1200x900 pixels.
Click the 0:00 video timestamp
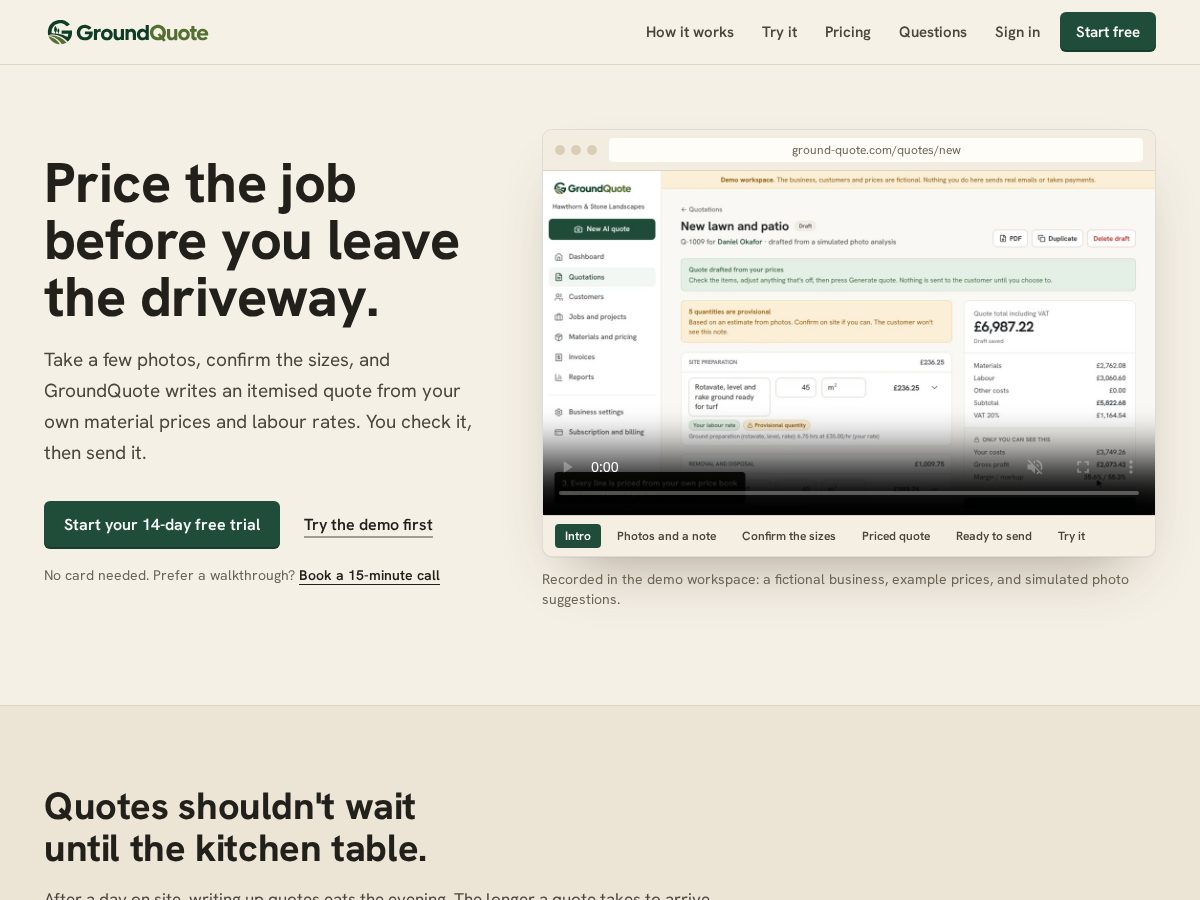point(605,467)
